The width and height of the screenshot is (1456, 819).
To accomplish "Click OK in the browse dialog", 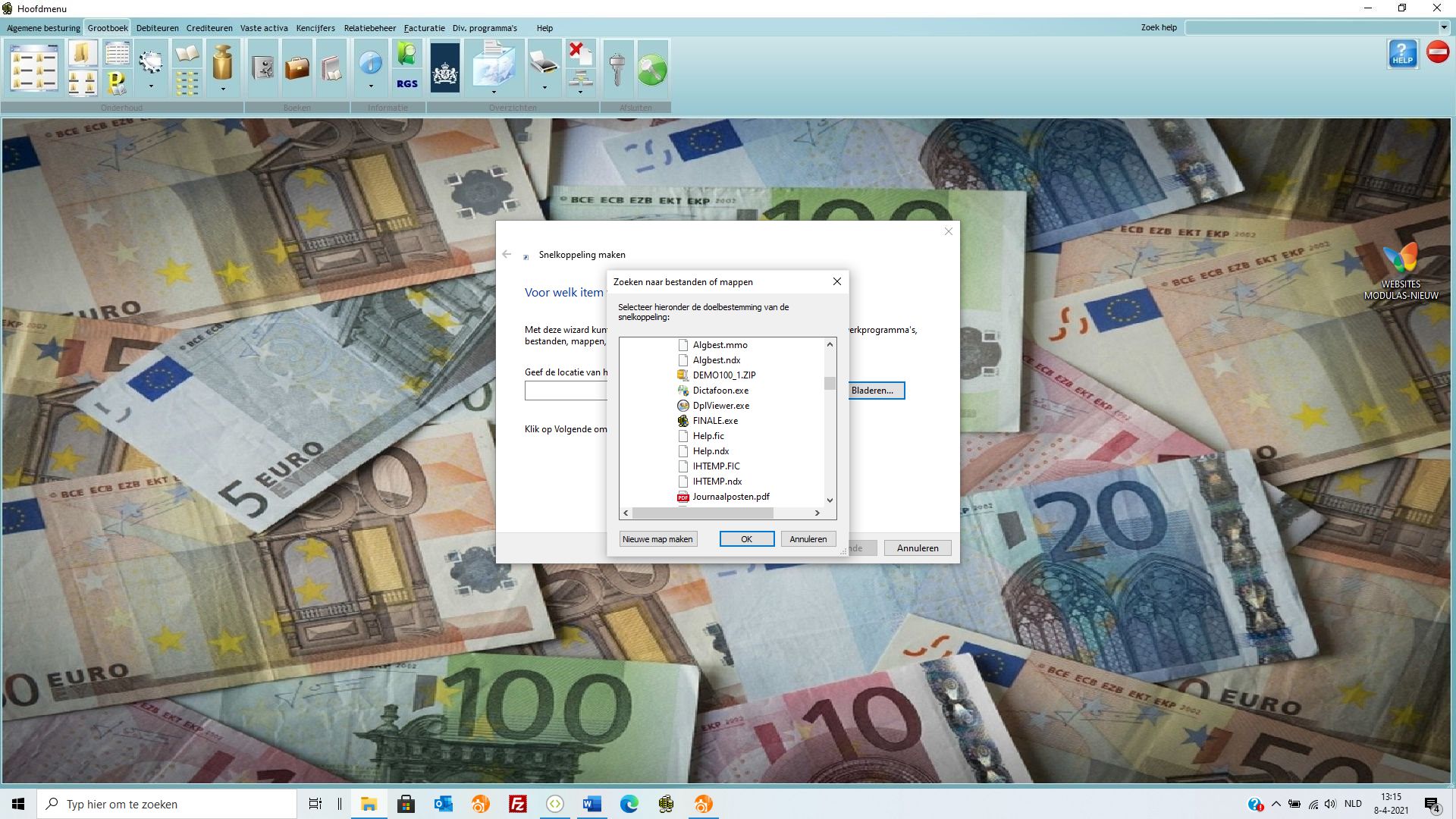I will point(747,539).
